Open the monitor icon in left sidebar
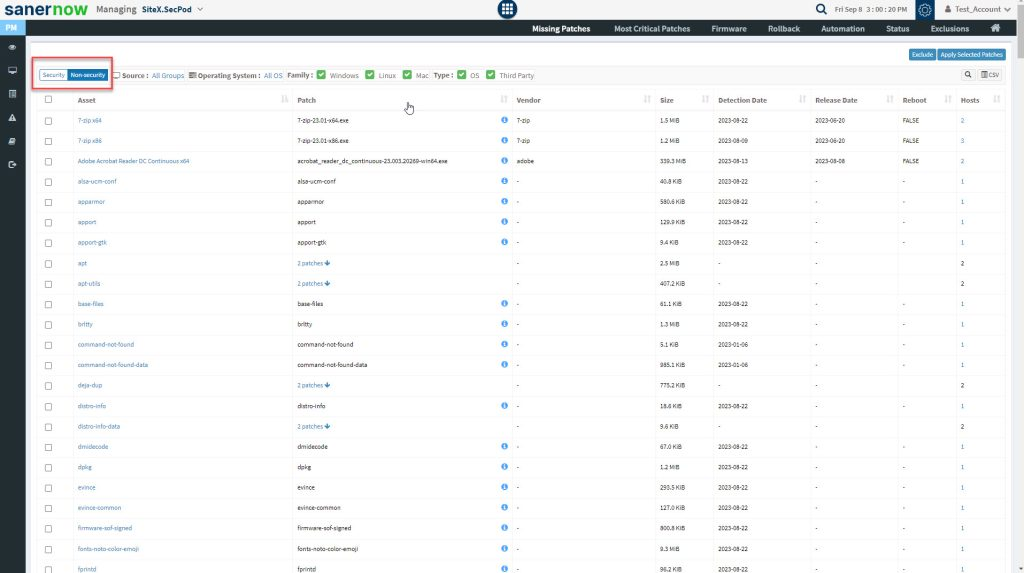Image resolution: width=1024 pixels, height=573 pixels. (12, 70)
